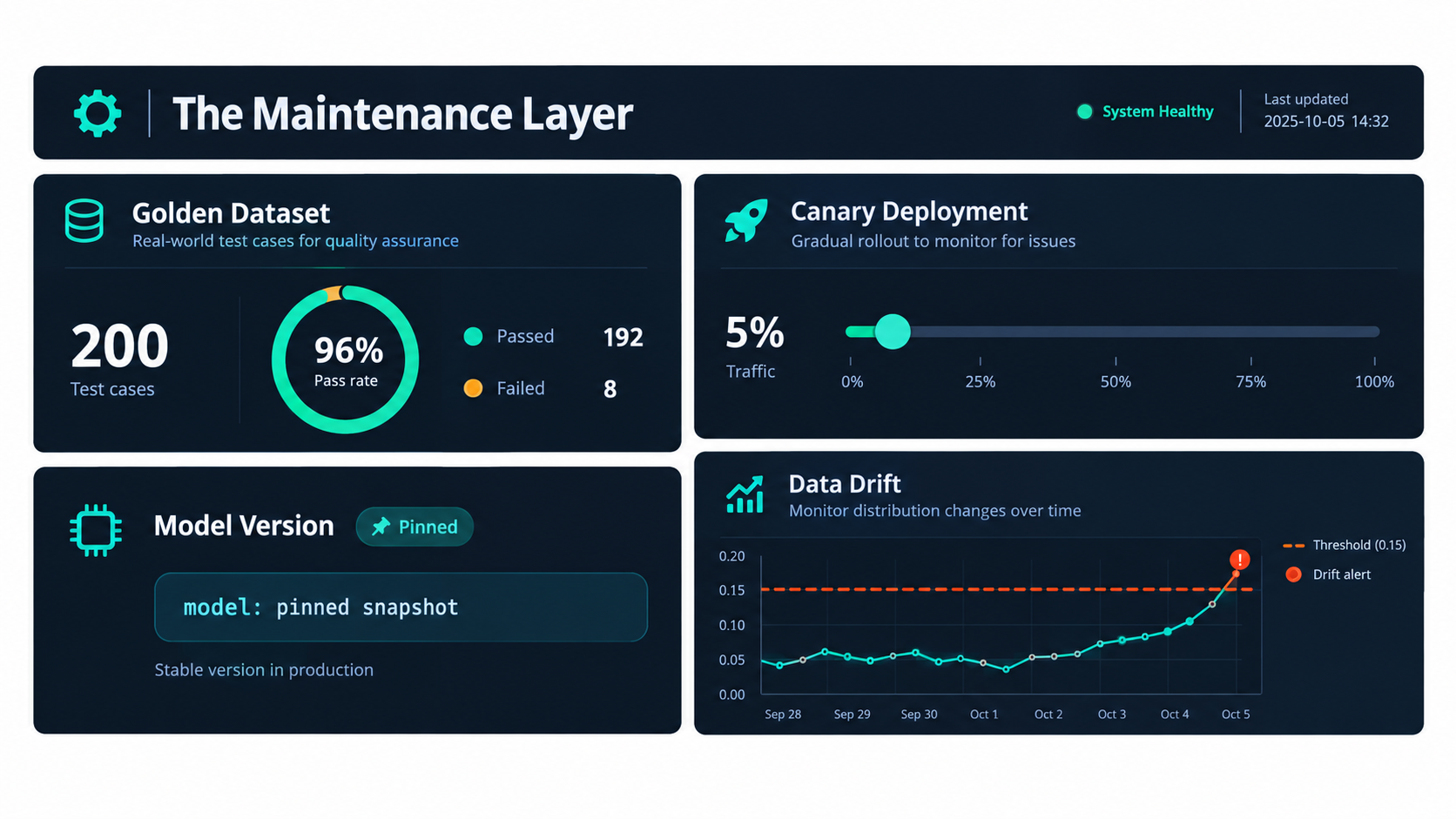Click The Maintenance Layer title
This screenshot has width=1456, height=819.
click(x=402, y=114)
